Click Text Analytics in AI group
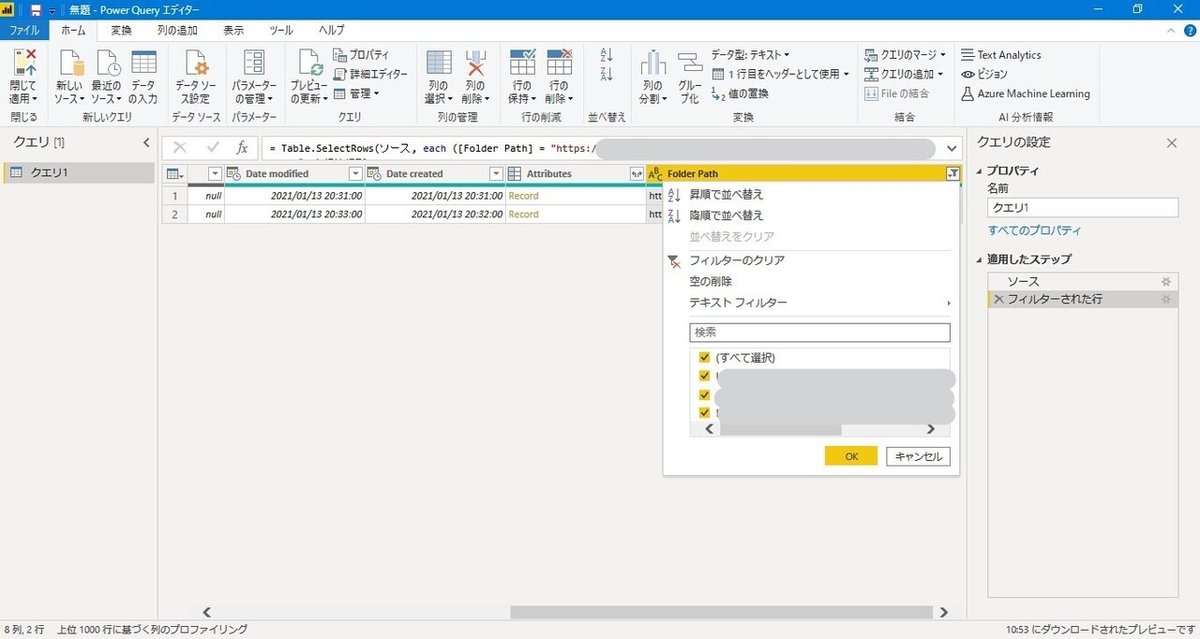 click(x=1001, y=55)
